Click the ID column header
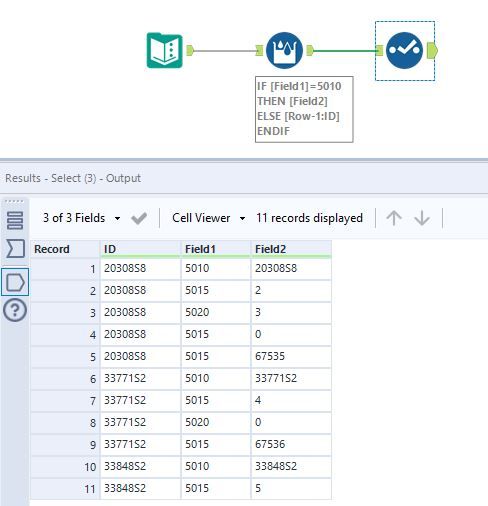The width and height of the screenshot is (488, 506). point(140,249)
